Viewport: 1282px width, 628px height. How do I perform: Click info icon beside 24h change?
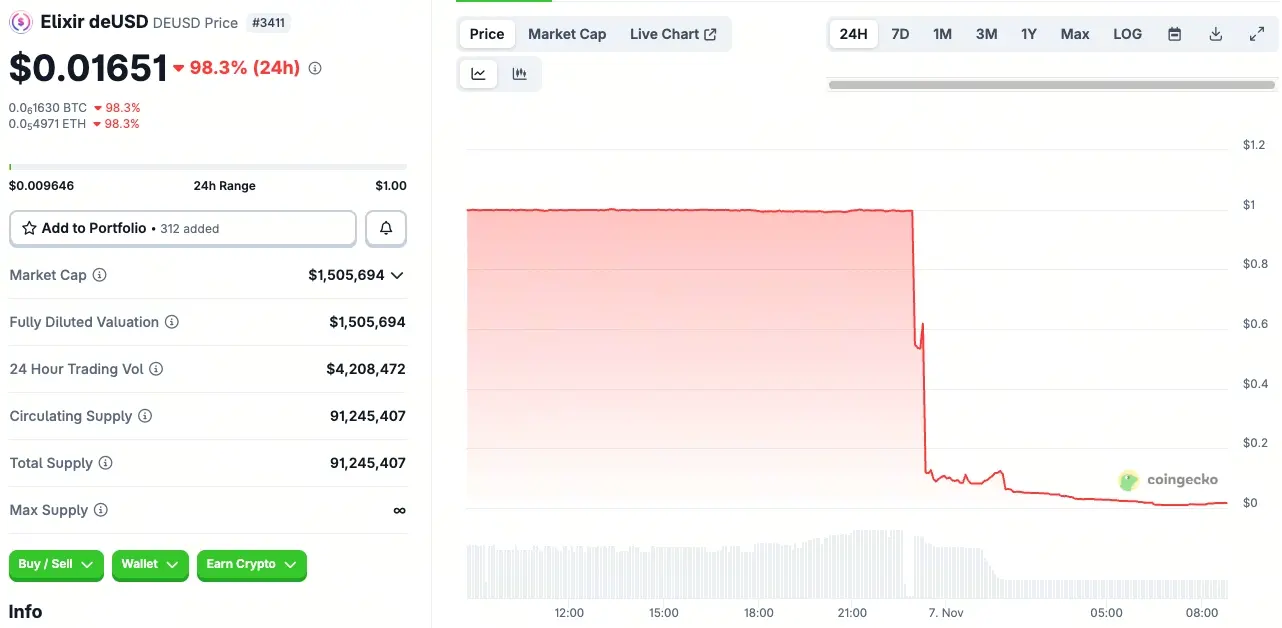click(315, 68)
